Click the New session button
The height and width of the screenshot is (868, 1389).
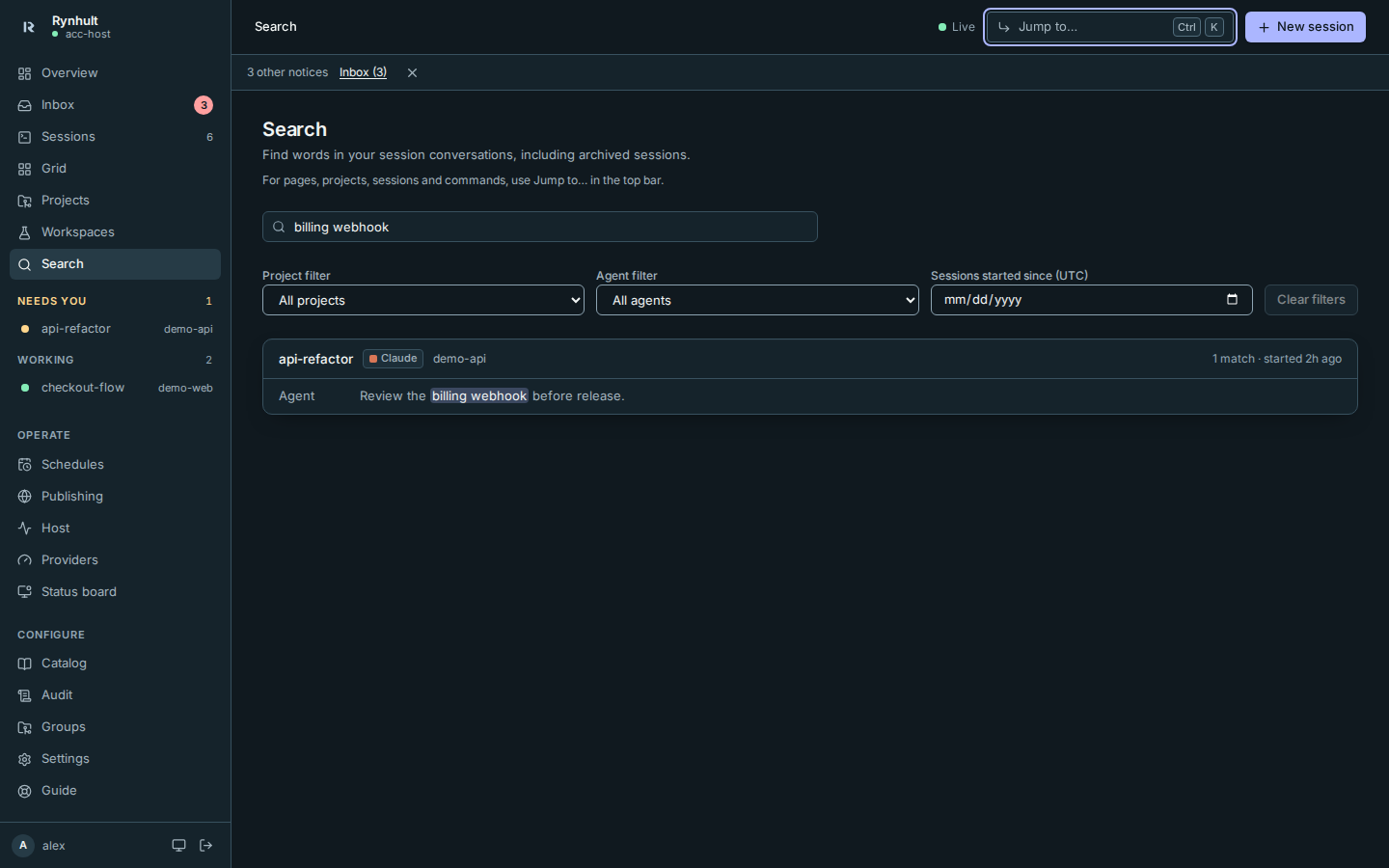coord(1305,27)
